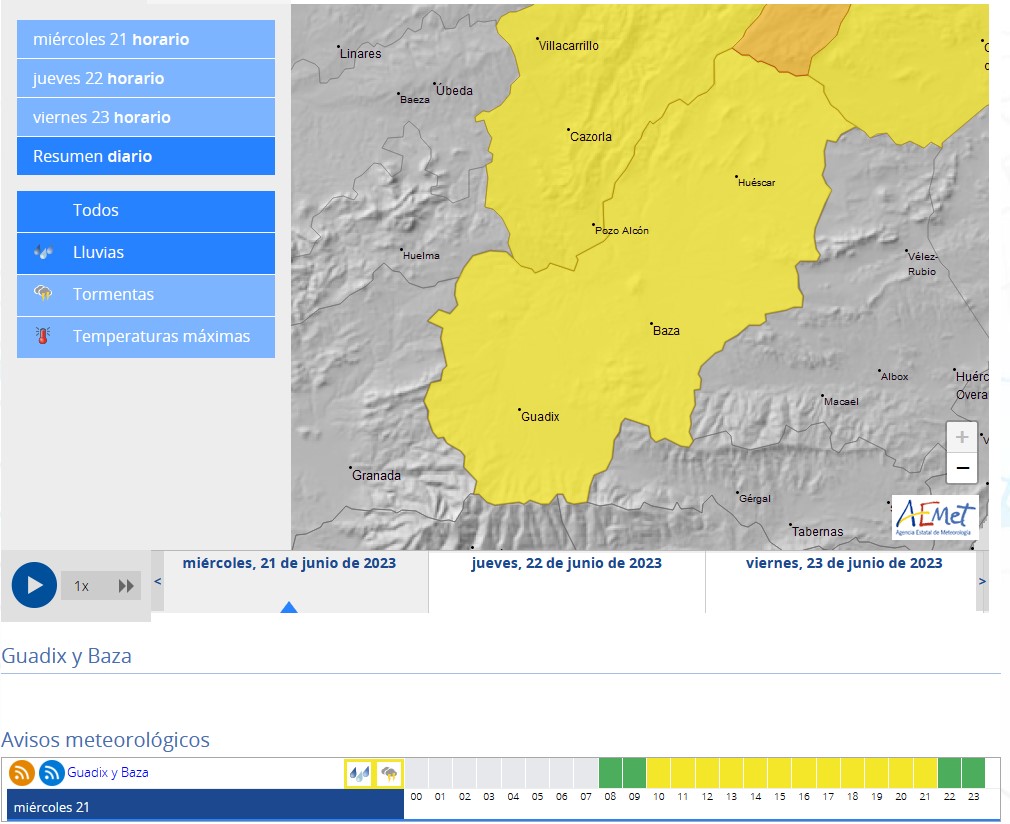Filter warnings by Temperaturas máximas
The width and height of the screenshot is (1010, 824).
(x=146, y=337)
